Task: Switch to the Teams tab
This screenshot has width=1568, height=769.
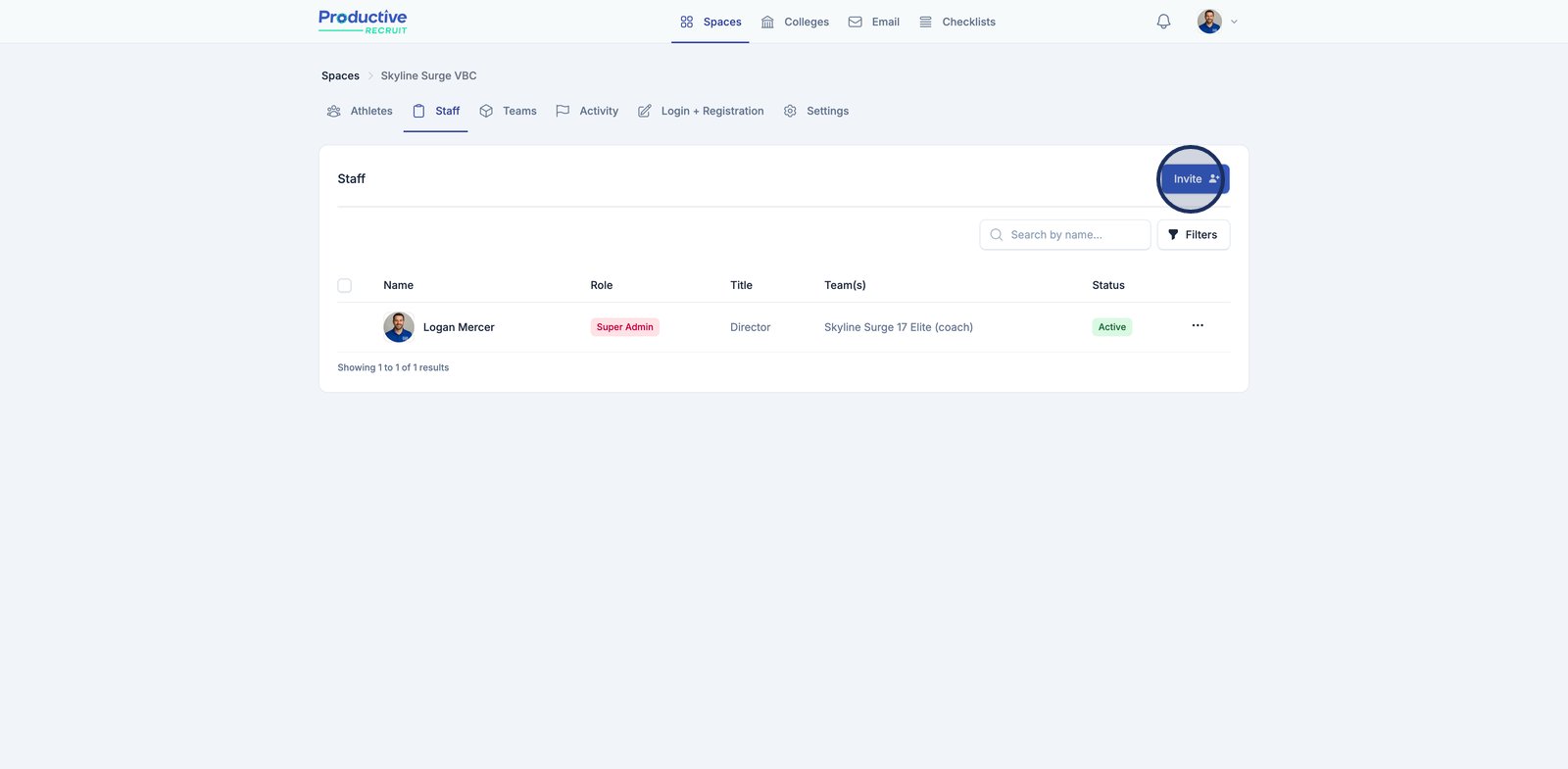Action: point(508,111)
